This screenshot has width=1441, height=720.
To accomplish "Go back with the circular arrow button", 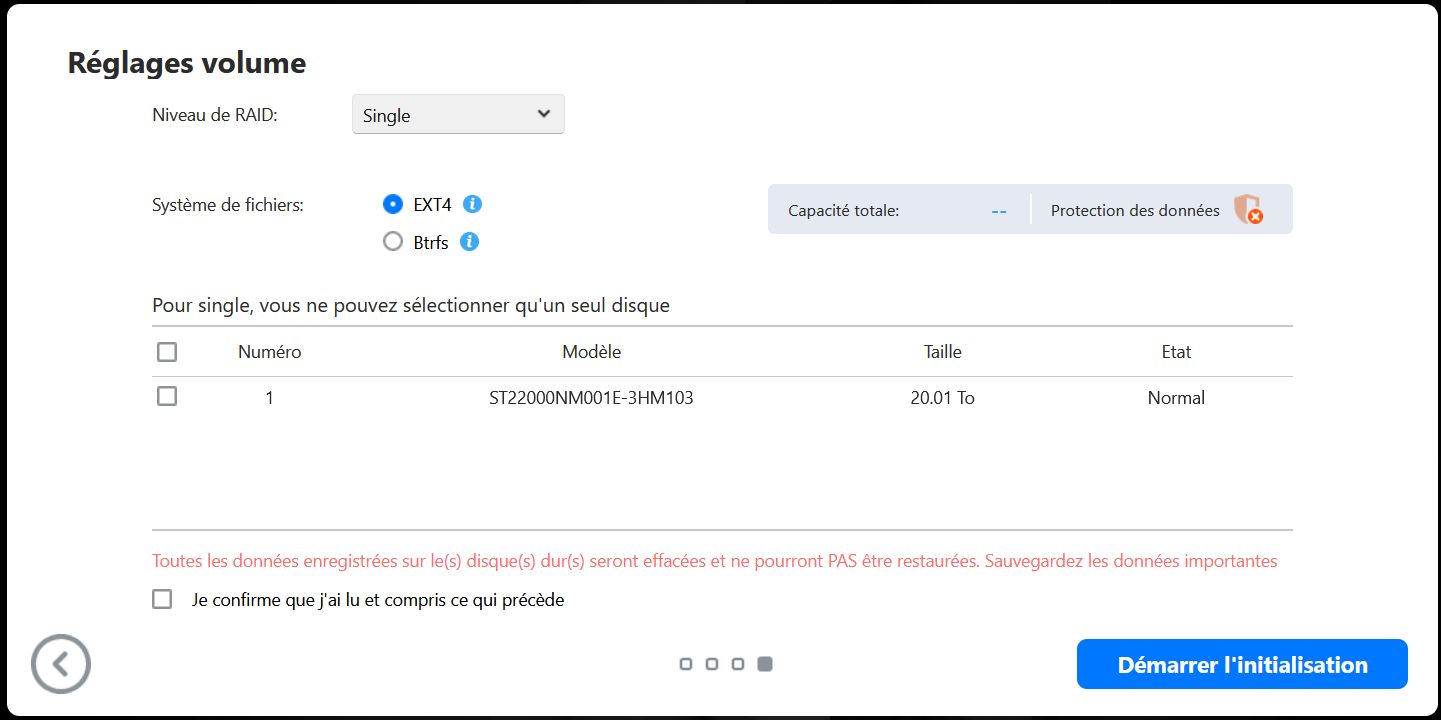I will tap(61, 664).
